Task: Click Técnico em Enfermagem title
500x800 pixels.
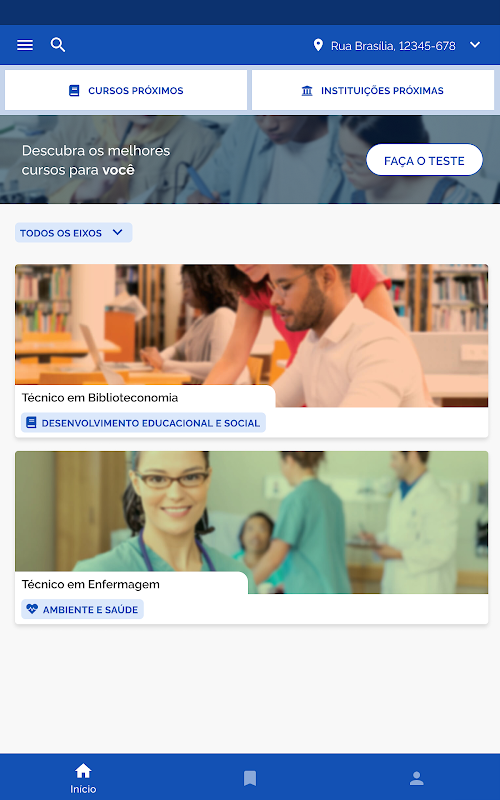Action: [91, 584]
